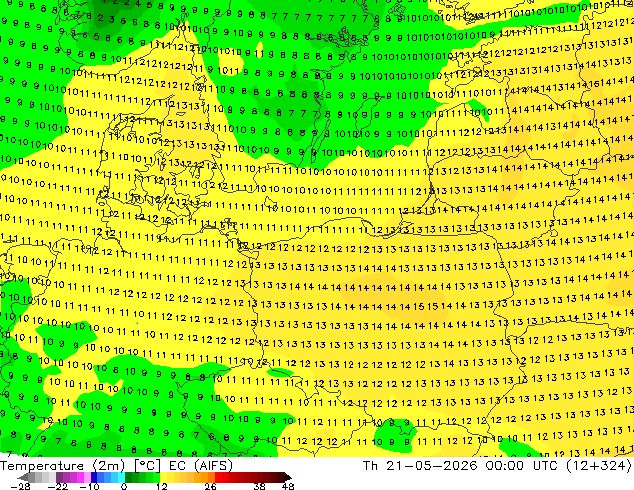Click the "12" legend value under color bar

(162, 486)
